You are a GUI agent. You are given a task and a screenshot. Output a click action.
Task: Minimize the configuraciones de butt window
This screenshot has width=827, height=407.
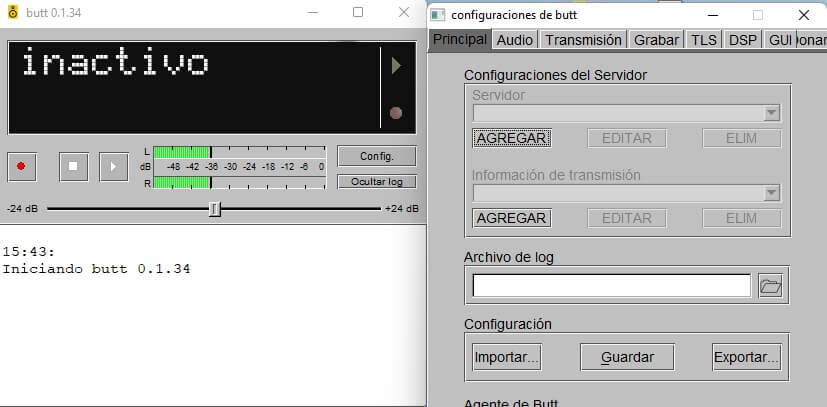[713, 15]
